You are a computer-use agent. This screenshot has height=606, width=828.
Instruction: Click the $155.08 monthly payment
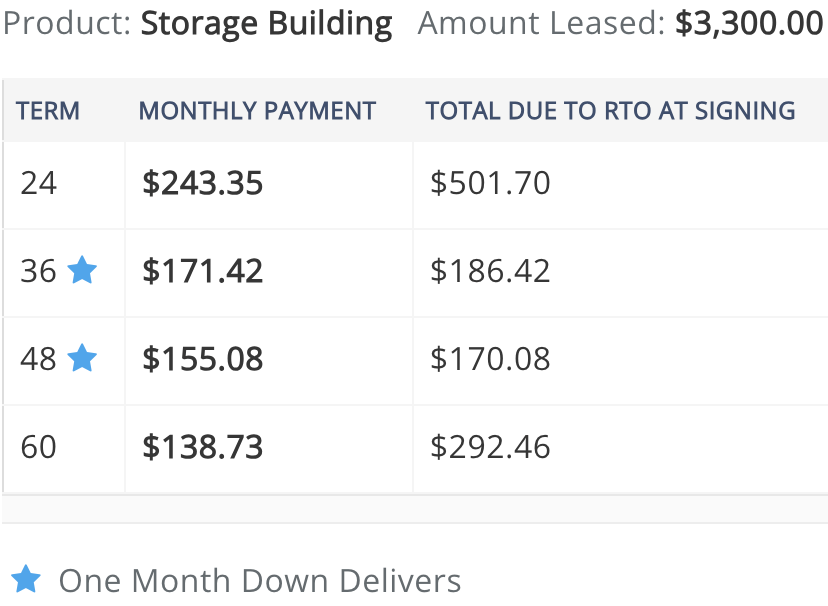[202, 359]
